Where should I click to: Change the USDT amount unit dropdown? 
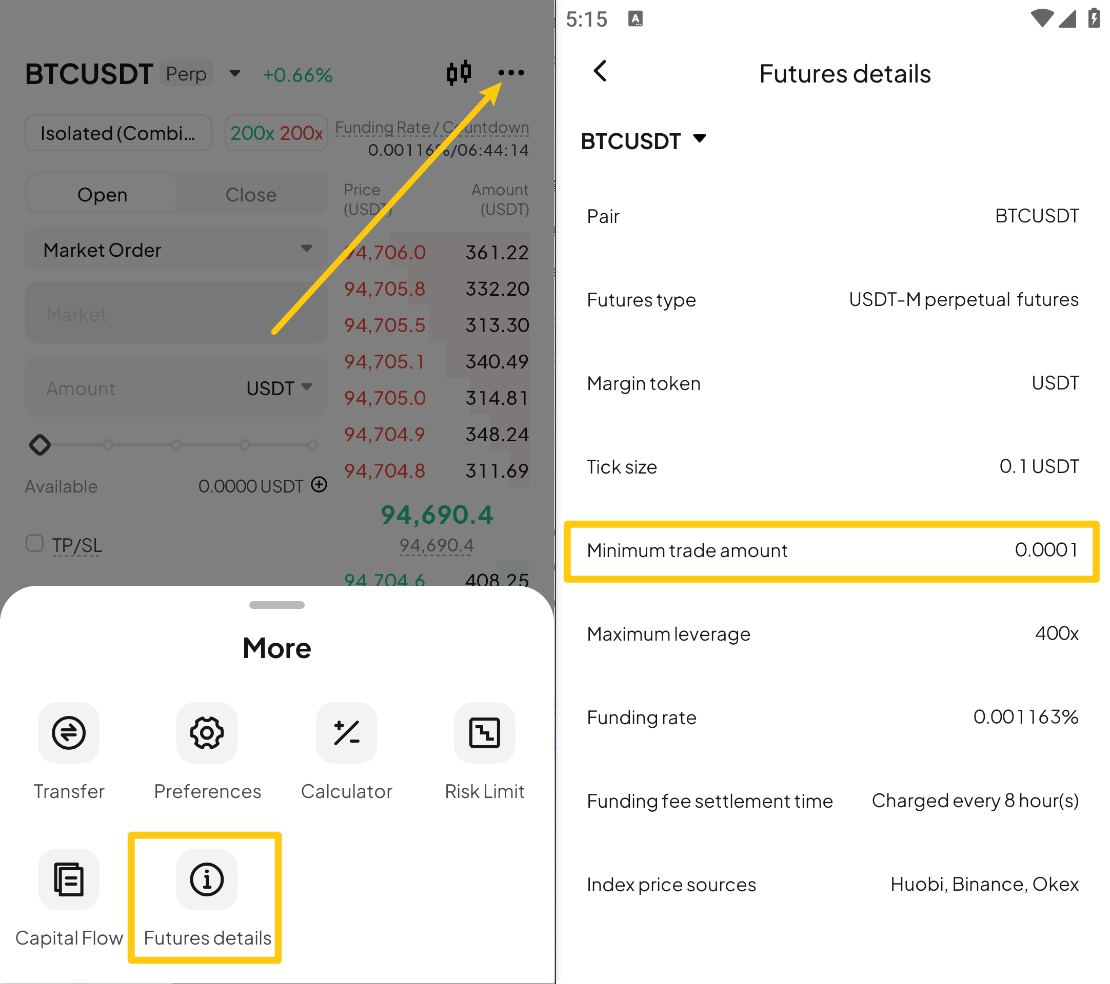(x=279, y=387)
